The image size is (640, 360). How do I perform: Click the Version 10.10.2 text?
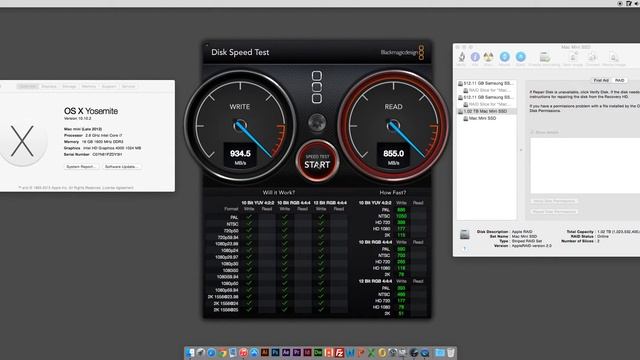[77, 118]
